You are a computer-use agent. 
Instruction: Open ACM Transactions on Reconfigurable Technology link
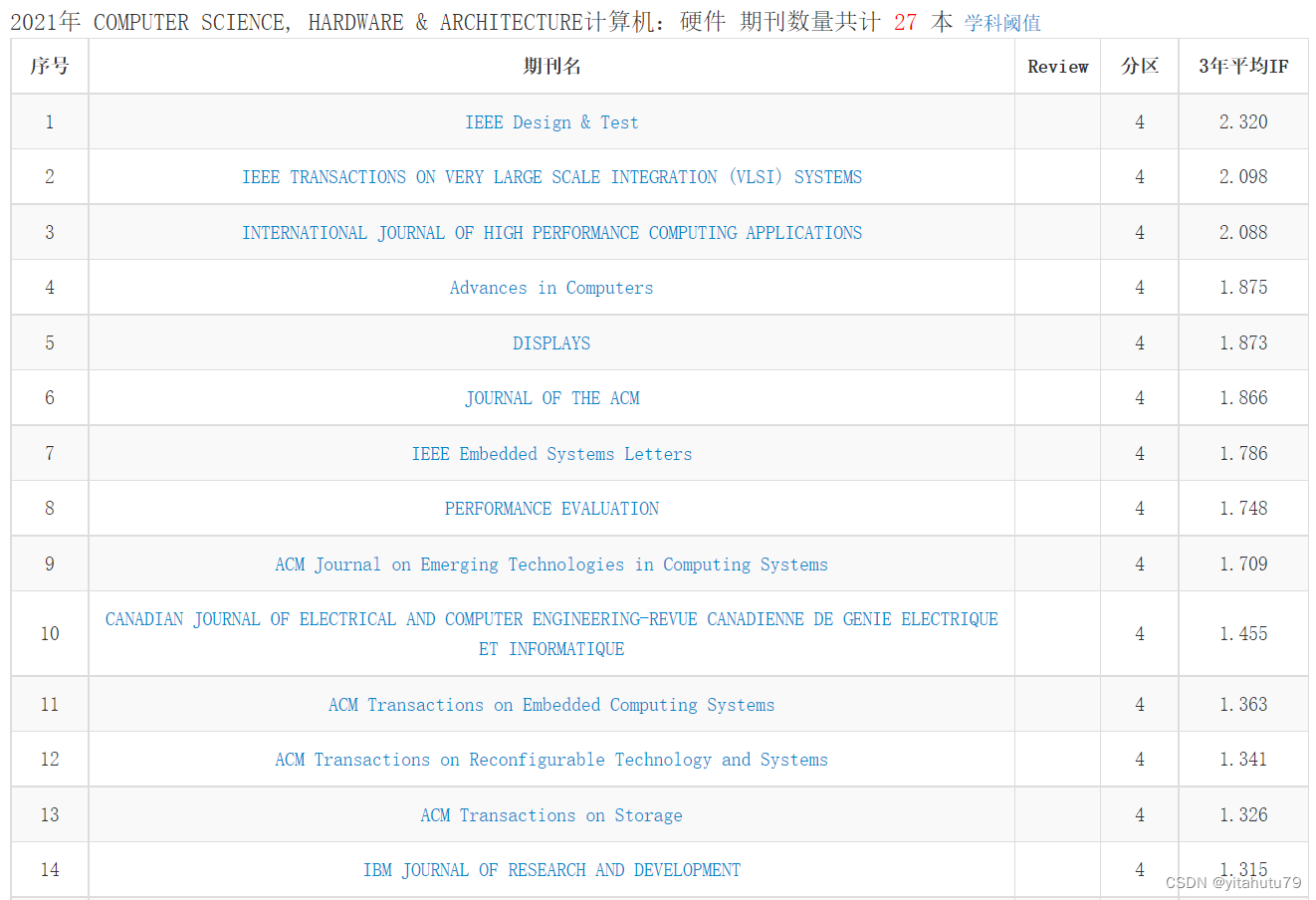tap(551, 760)
